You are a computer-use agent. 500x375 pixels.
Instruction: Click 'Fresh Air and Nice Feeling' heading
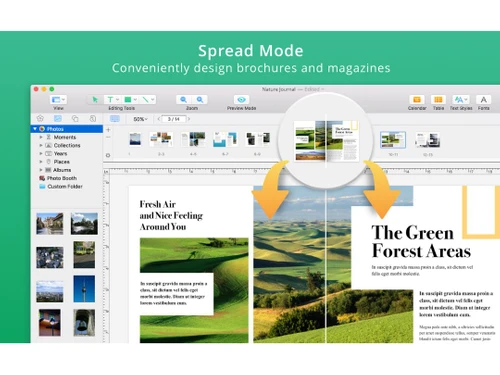171,215
